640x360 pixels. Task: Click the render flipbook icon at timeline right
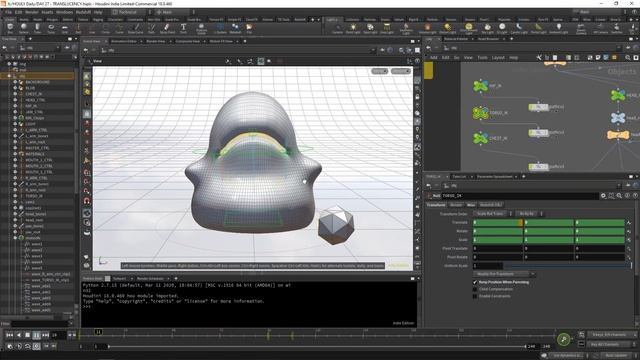pyautogui.click(x=564, y=339)
